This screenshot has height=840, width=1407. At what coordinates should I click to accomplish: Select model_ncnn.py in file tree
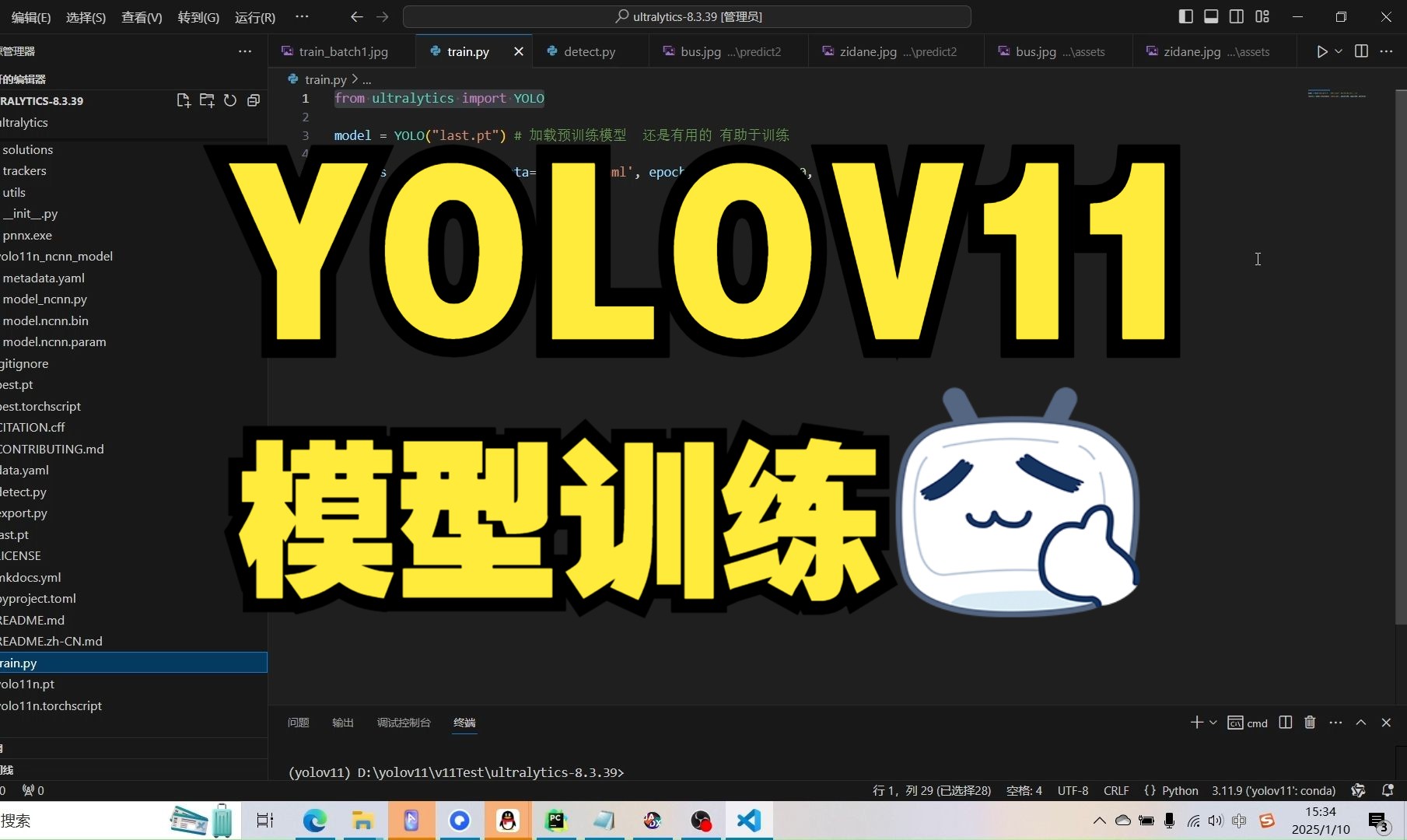134,299
